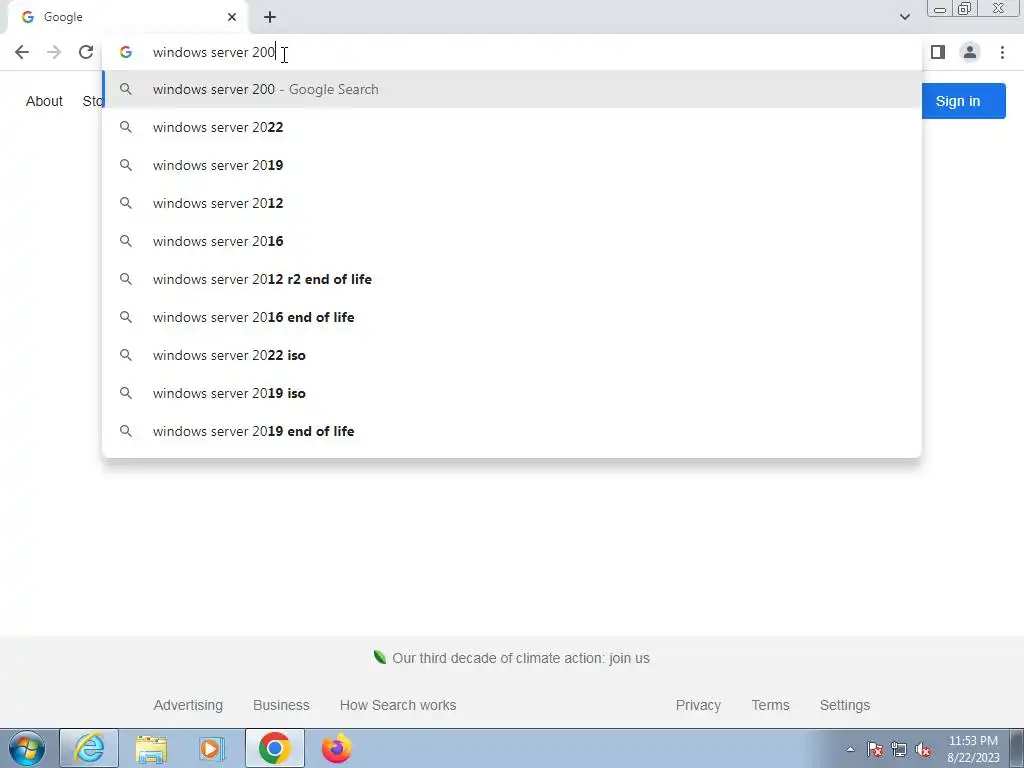The width and height of the screenshot is (1024, 768).
Task: Pick 'windows server 2022 iso' suggestion
Action: [x=512, y=355]
